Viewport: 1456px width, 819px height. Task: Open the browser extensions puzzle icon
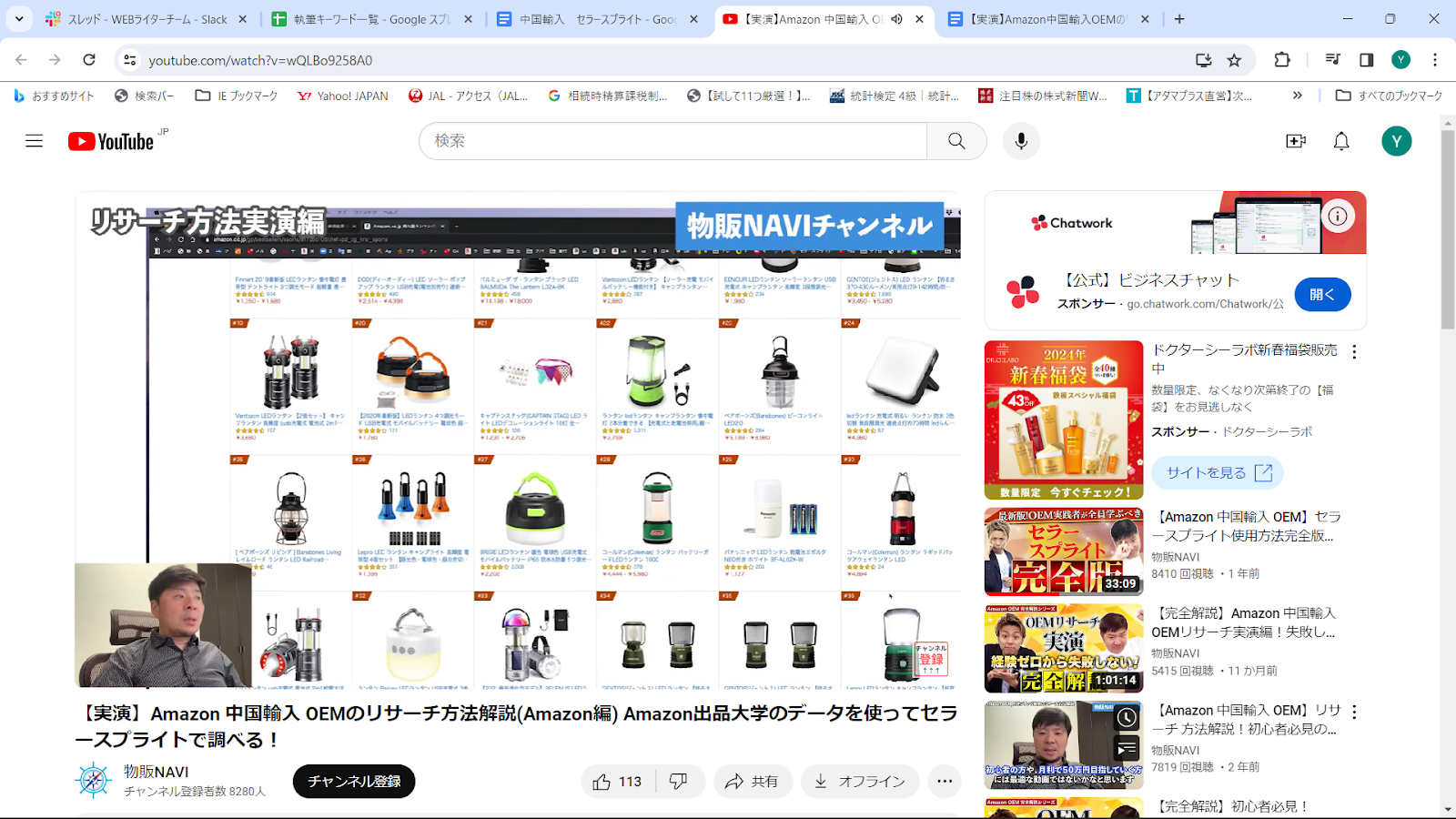1282,60
